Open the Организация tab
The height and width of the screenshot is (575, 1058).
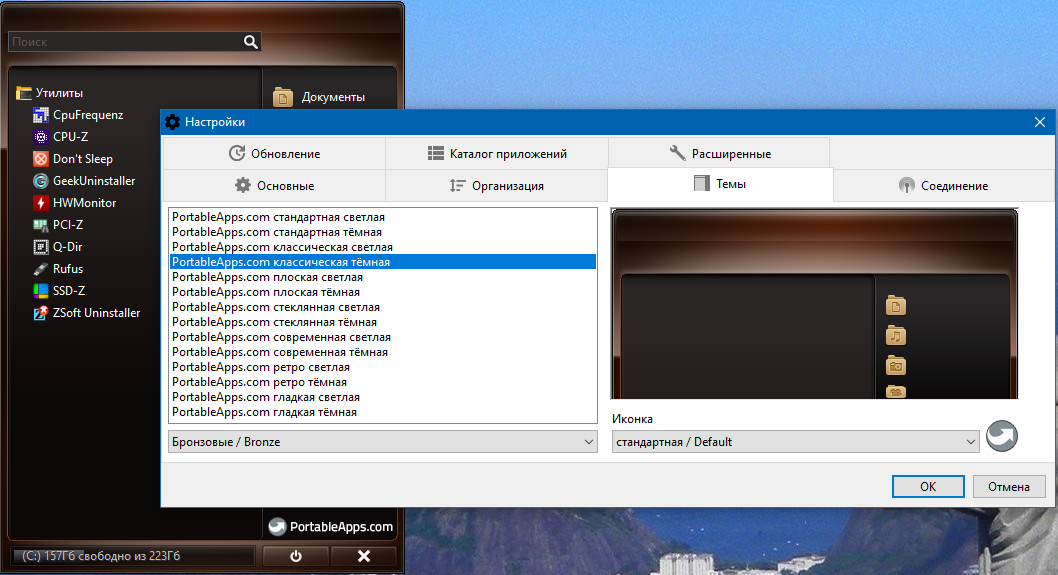coord(497,186)
